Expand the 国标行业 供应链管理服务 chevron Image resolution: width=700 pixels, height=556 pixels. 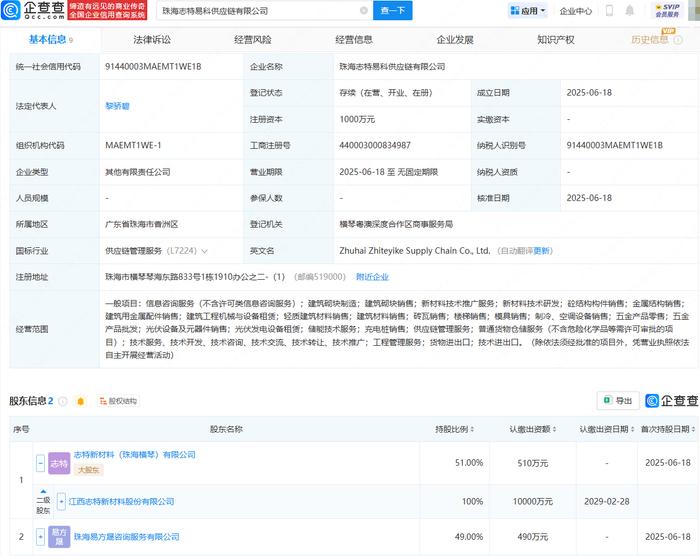[x=204, y=251]
